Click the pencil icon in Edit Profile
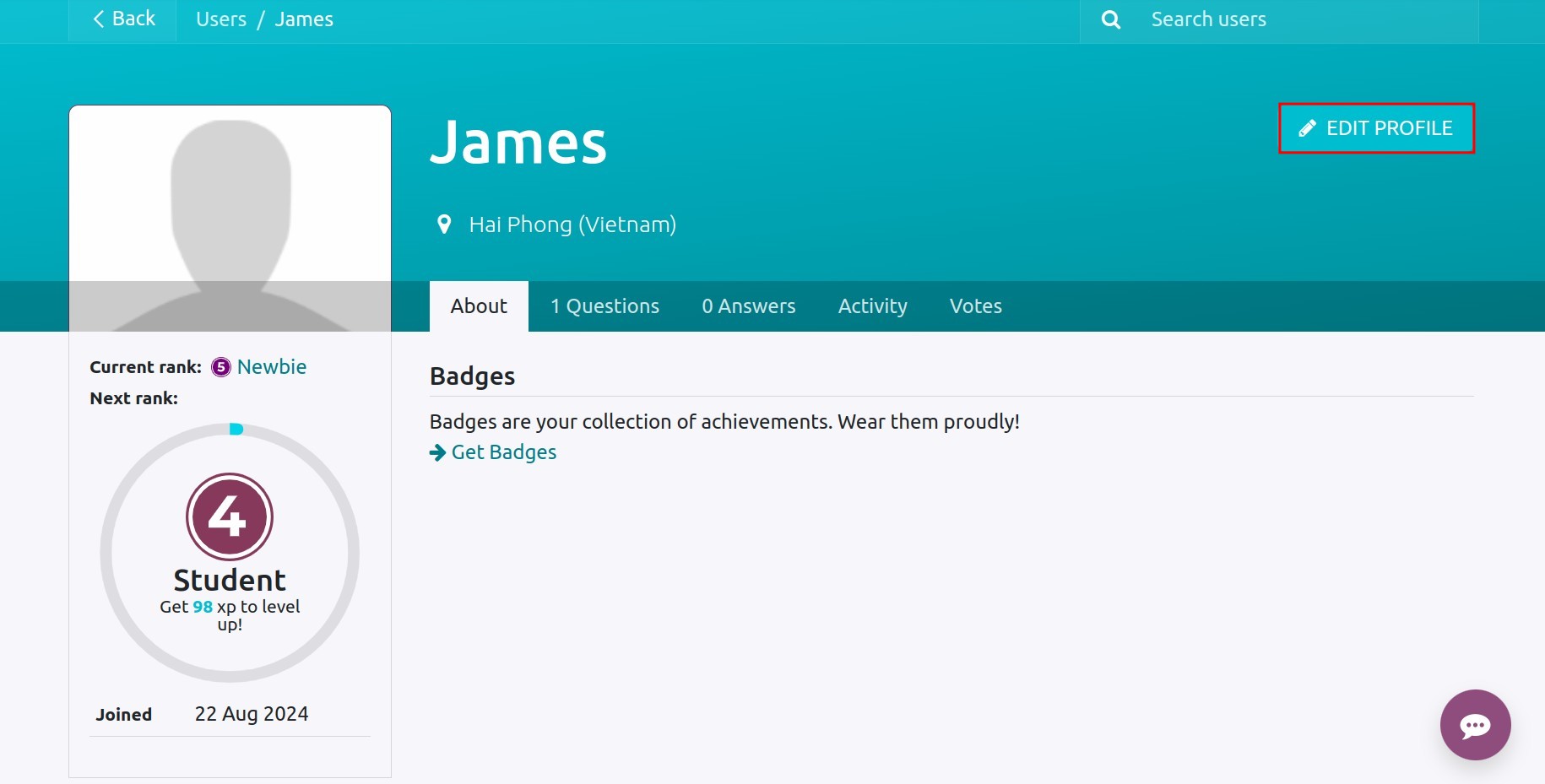 point(1307,128)
